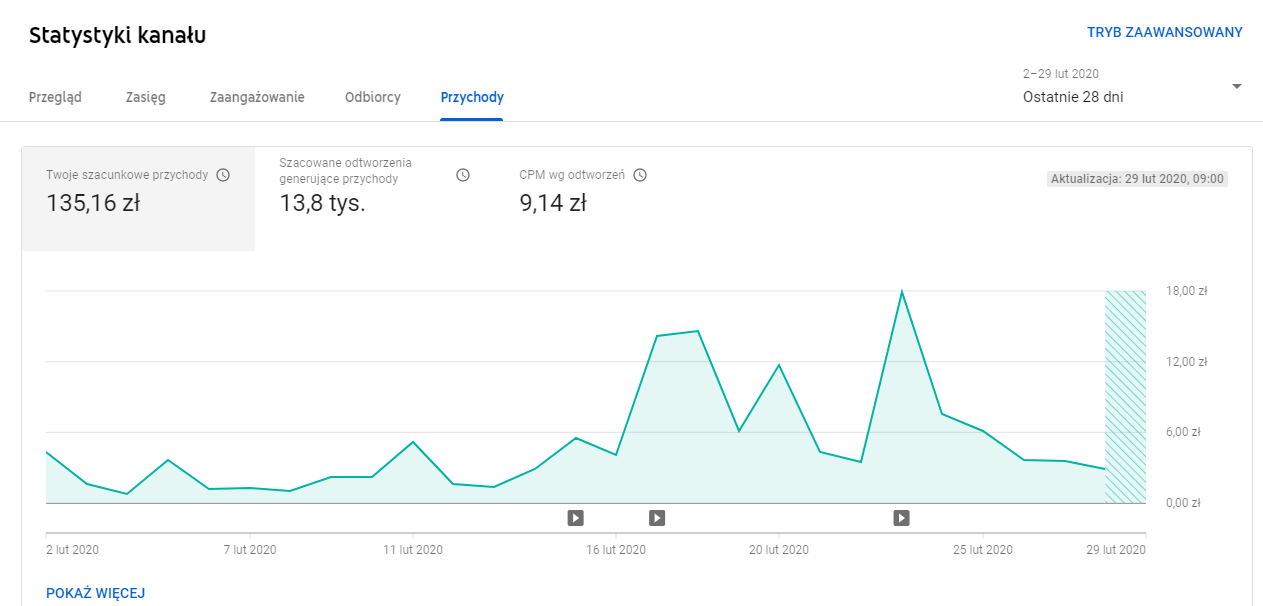The image size is (1263, 606).
Task: Click video marker near 17 lut on chart
Action: [657, 517]
